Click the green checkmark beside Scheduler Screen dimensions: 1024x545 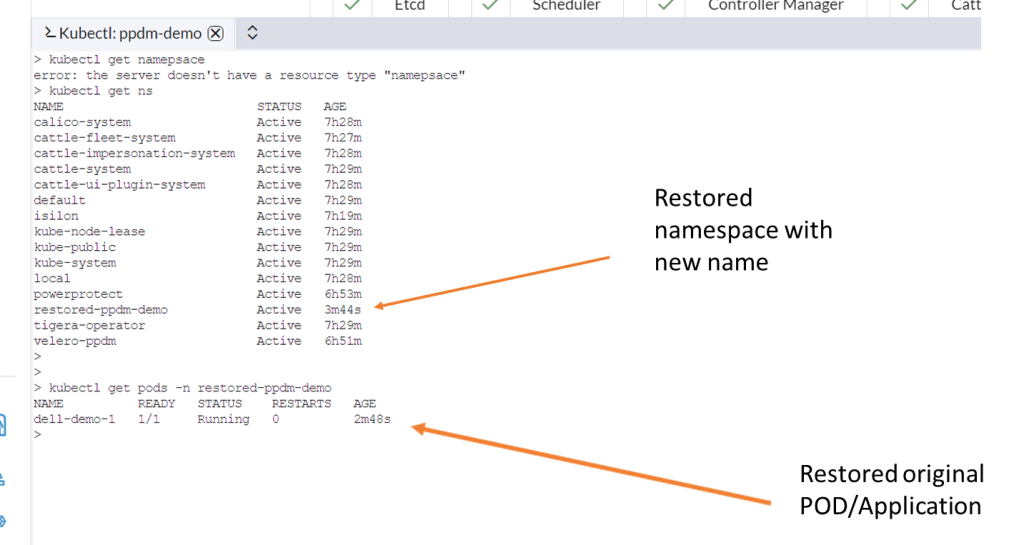coord(489,5)
